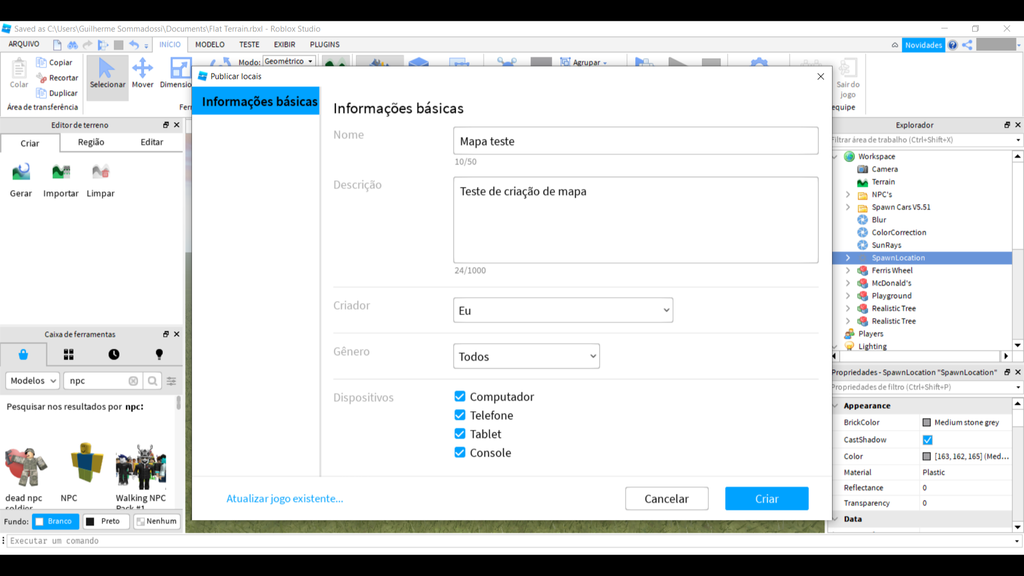Screen dimensions: 1024x576
Task: Switch to the MODELO ribbon tab
Action: (210, 44)
